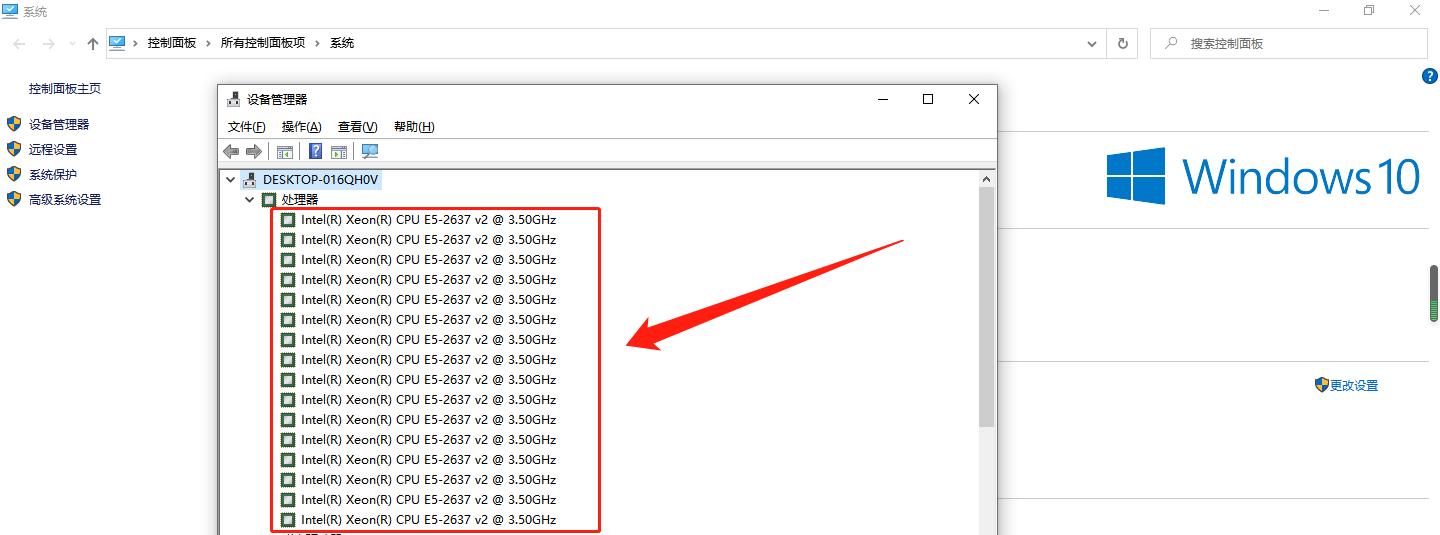
Task: Minimize the 设备管理器 window
Action: click(883, 99)
